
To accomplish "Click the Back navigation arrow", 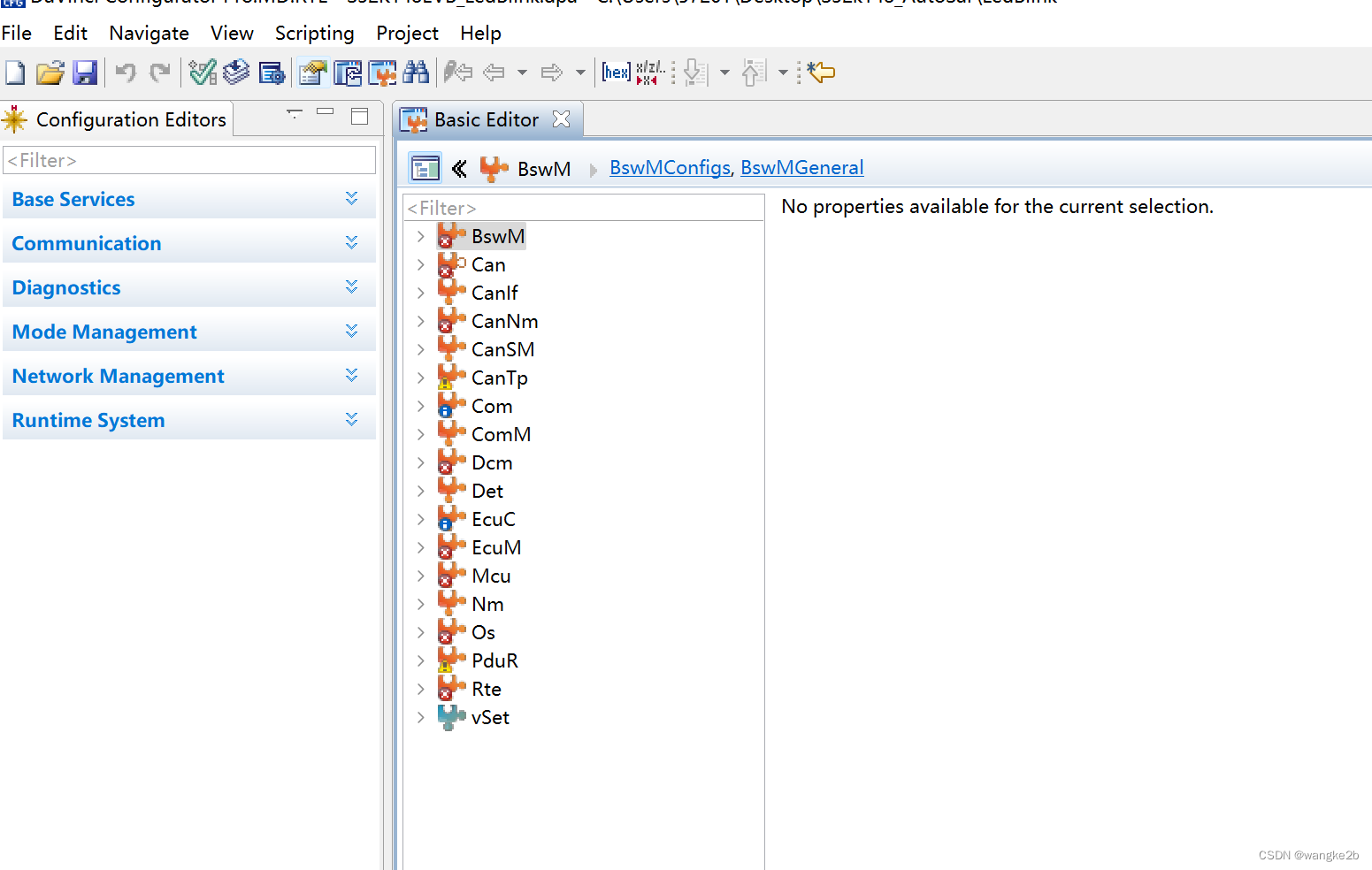I will (x=494, y=72).
